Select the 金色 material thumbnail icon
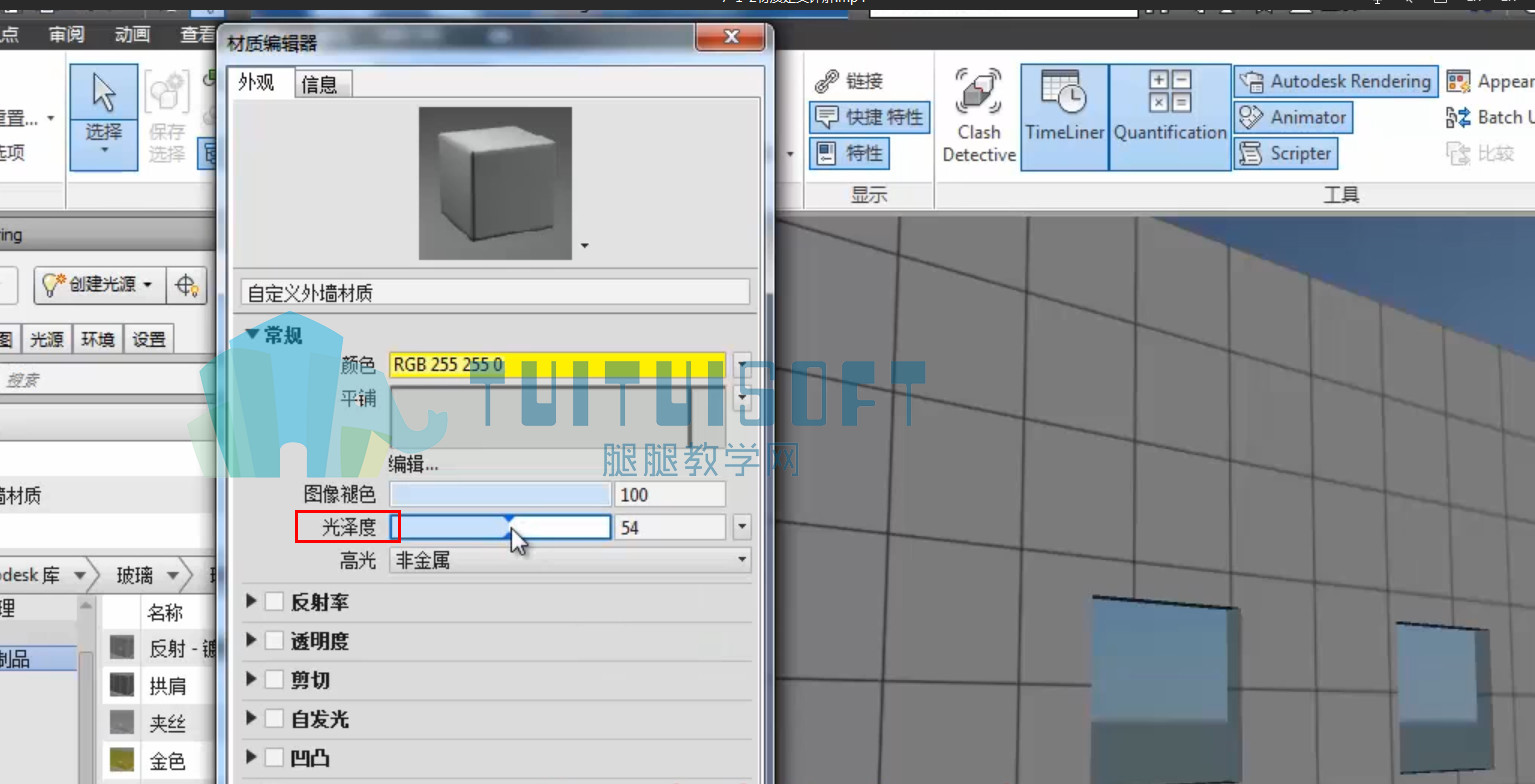This screenshot has height=784, width=1535. 122,761
